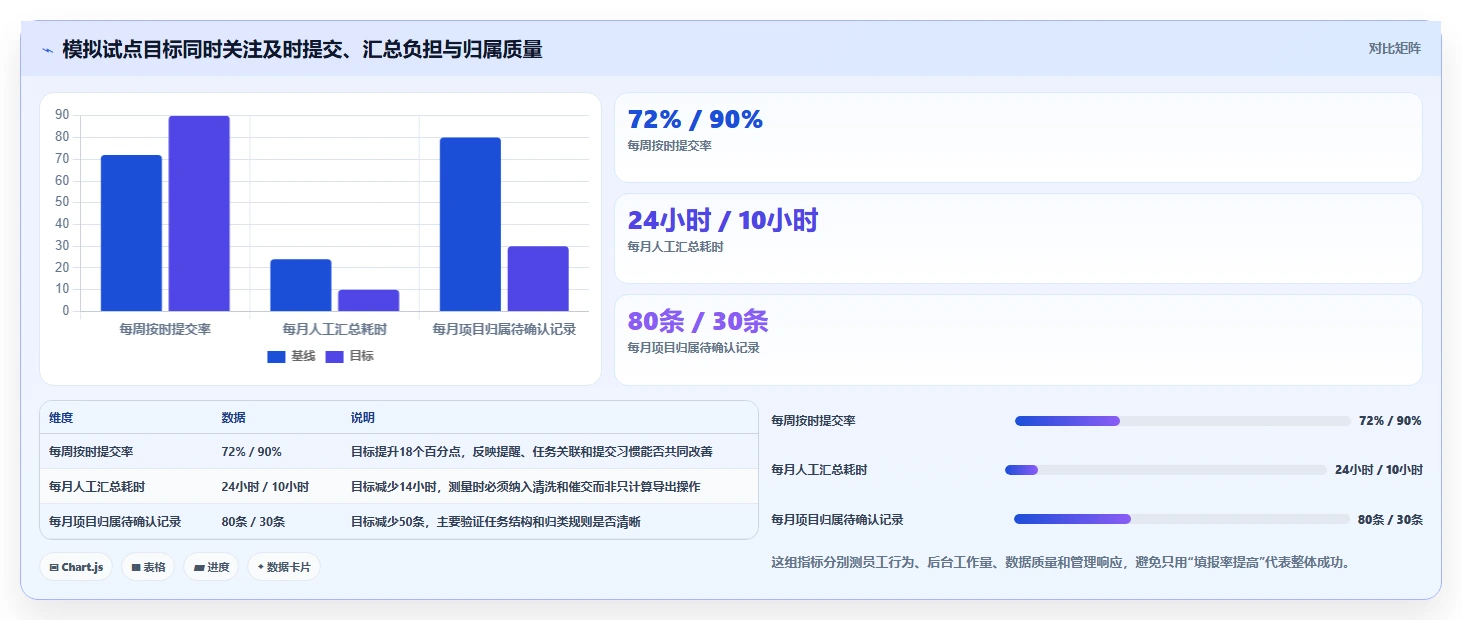Click the card title 模拟试点目标同时关注及时提交

(x=302, y=50)
